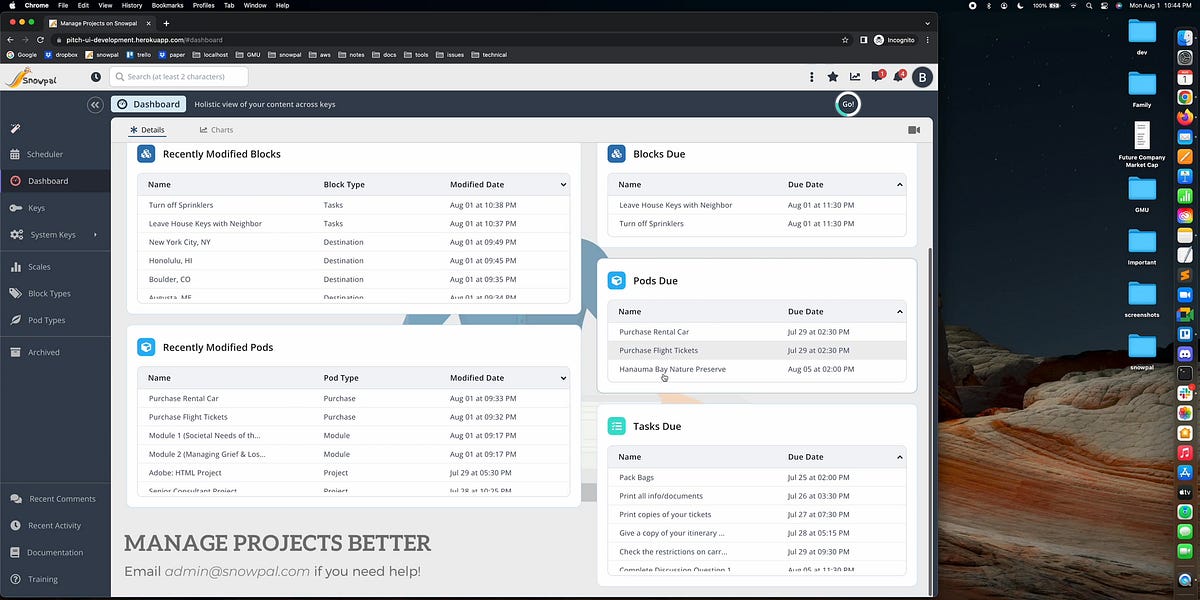The image size is (1200, 600).
Task: Open the clock history icon beside search
Action: (x=96, y=77)
